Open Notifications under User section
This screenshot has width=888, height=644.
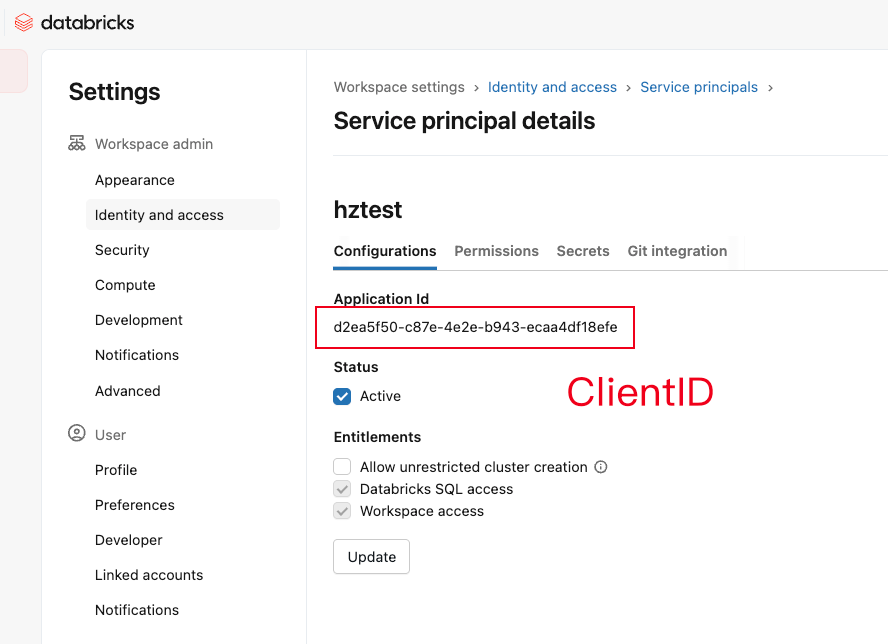[137, 610]
